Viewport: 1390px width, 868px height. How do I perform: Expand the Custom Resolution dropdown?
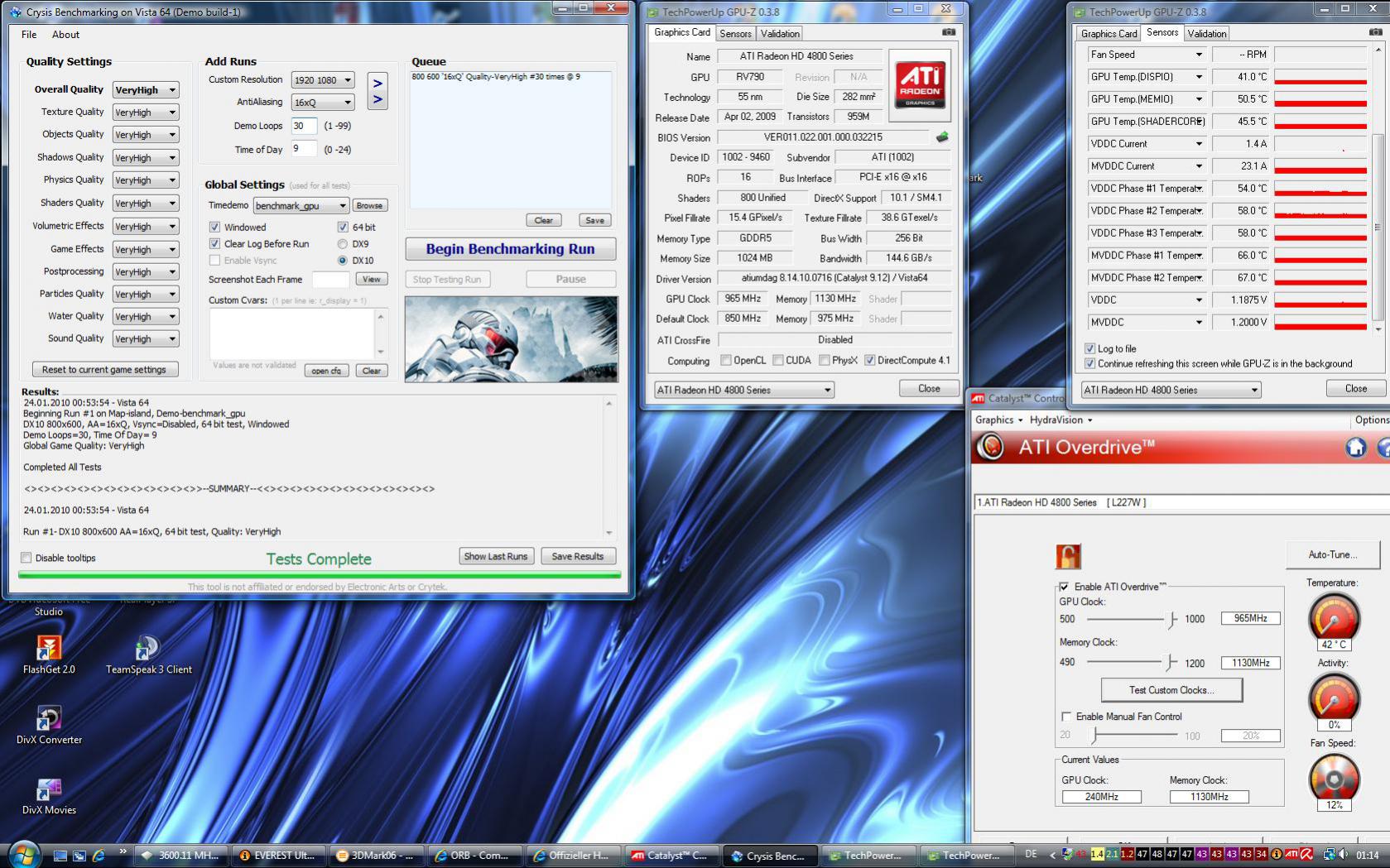[x=323, y=80]
